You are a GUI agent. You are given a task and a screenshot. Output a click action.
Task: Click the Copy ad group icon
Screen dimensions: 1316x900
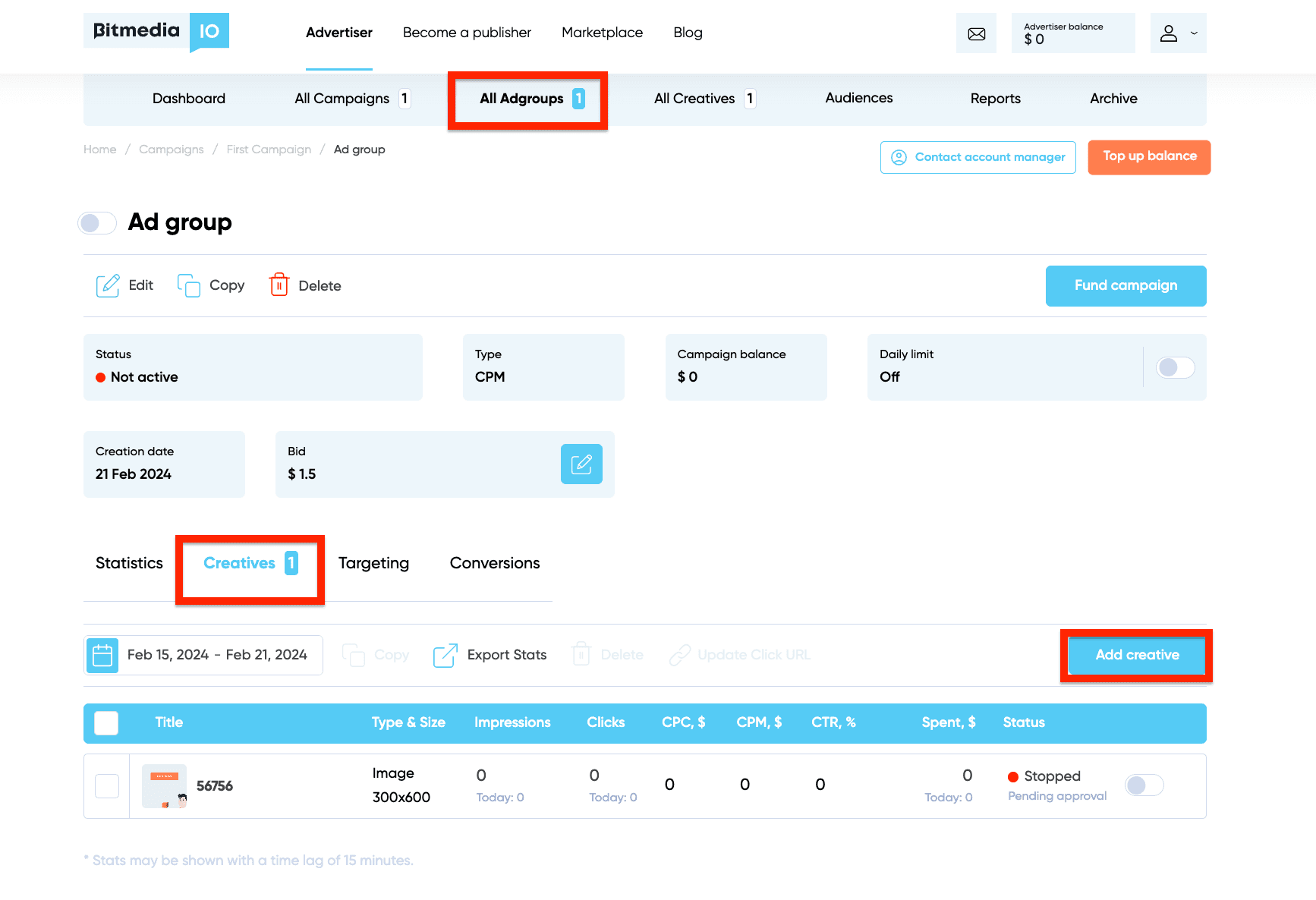click(188, 285)
